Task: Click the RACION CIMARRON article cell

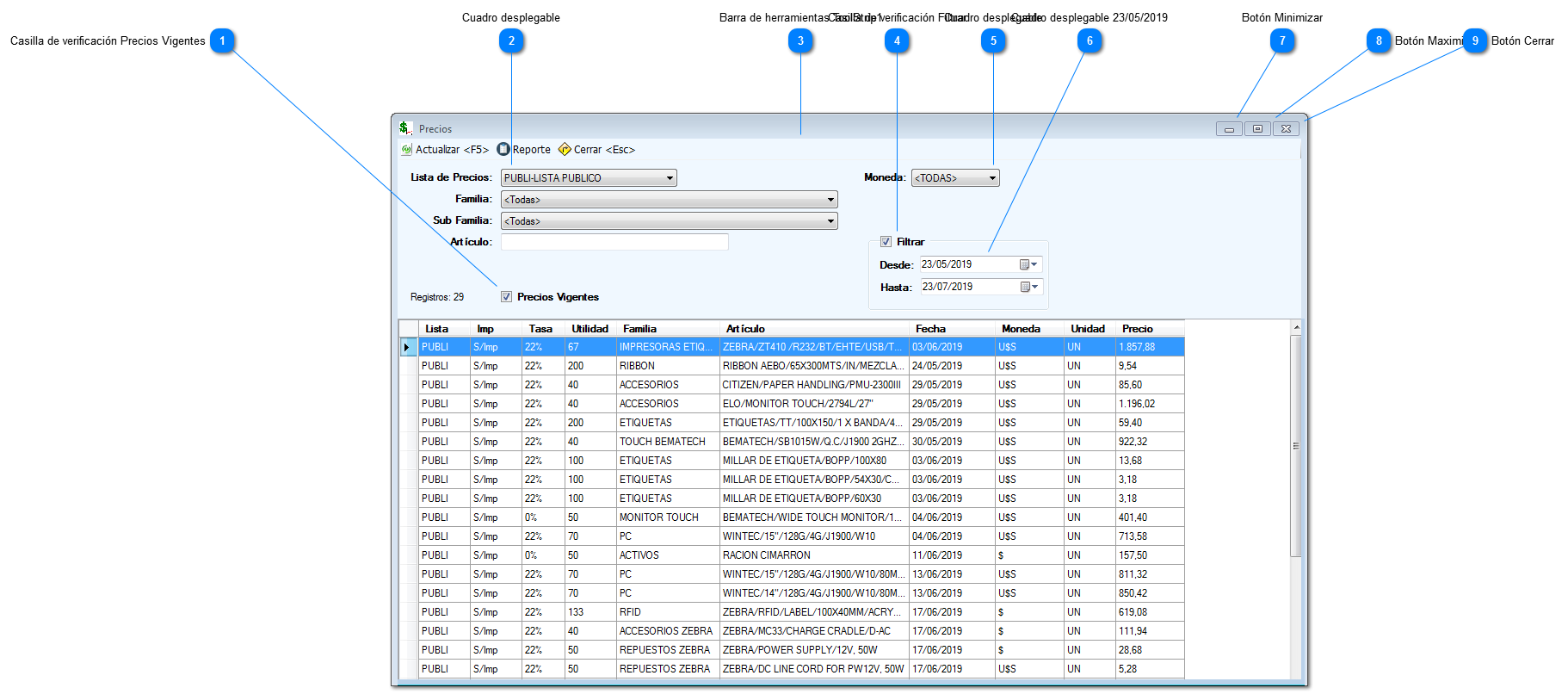Action: 814,555
